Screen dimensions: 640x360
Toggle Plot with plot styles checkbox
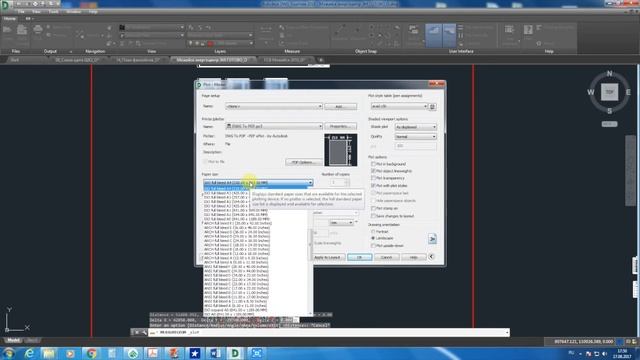click(373, 186)
